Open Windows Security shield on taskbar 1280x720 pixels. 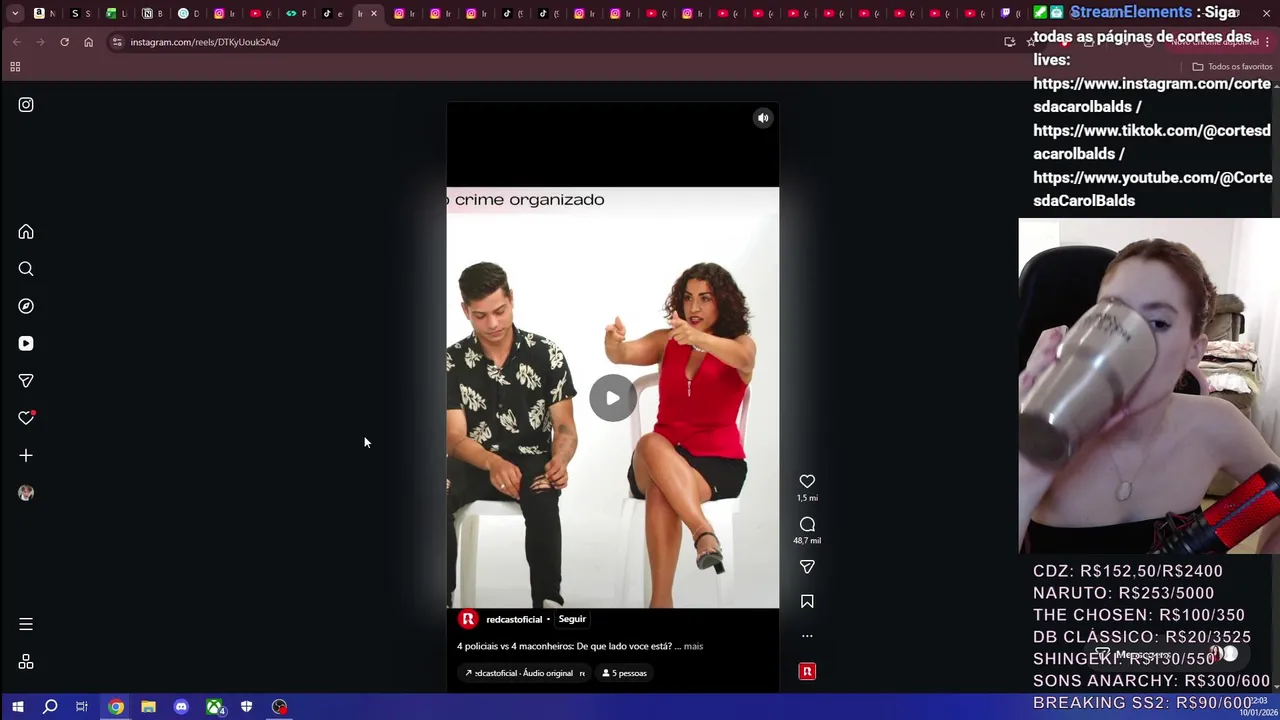point(246,707)
